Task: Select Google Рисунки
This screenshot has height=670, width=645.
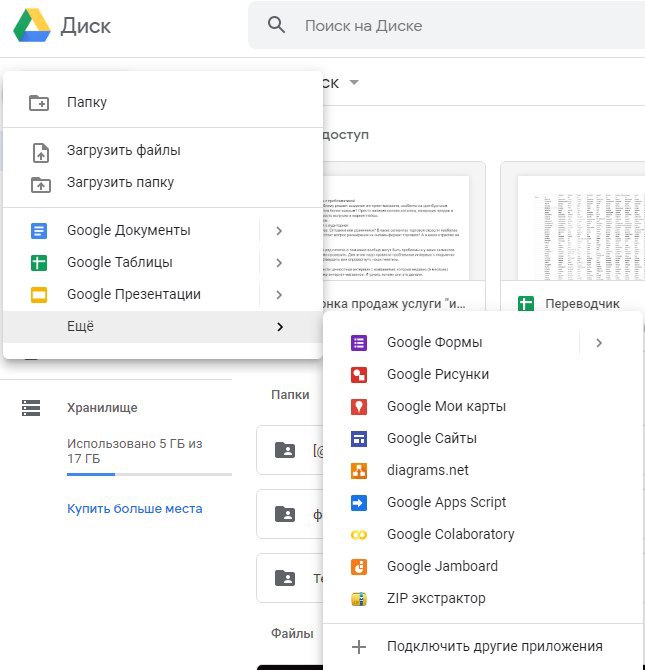Action: [x=483, y=375]
